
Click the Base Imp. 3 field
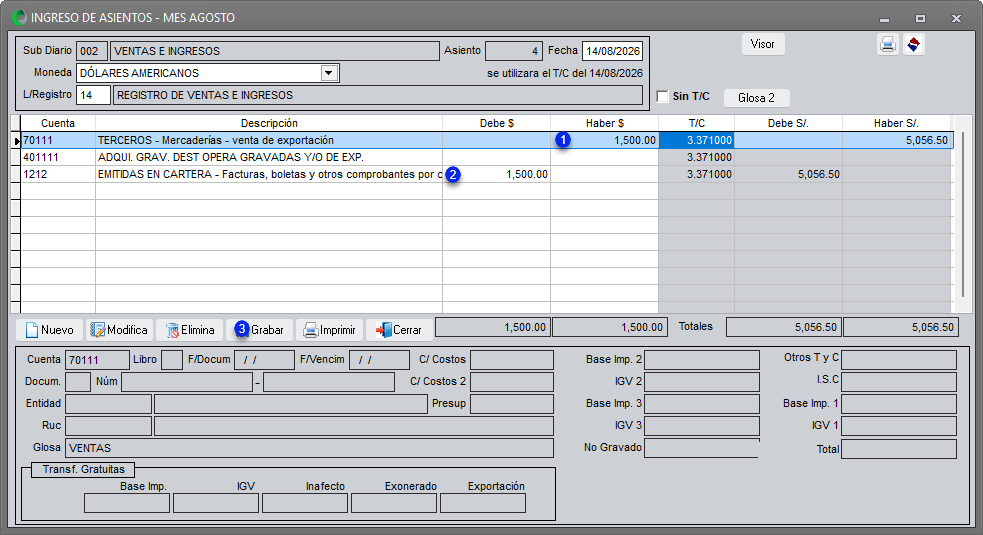(x=702, y=404)
